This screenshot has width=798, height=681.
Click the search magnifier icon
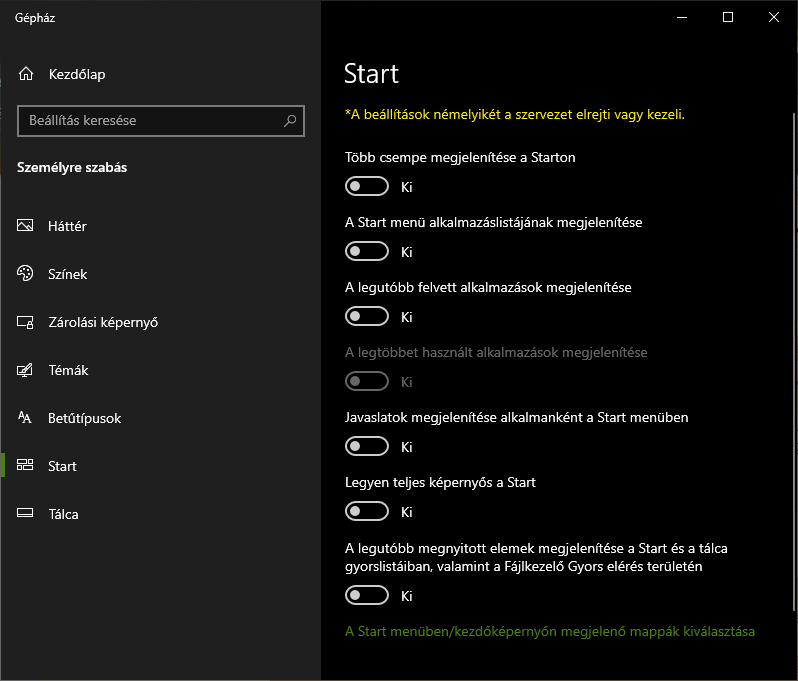tap(290, 120)
